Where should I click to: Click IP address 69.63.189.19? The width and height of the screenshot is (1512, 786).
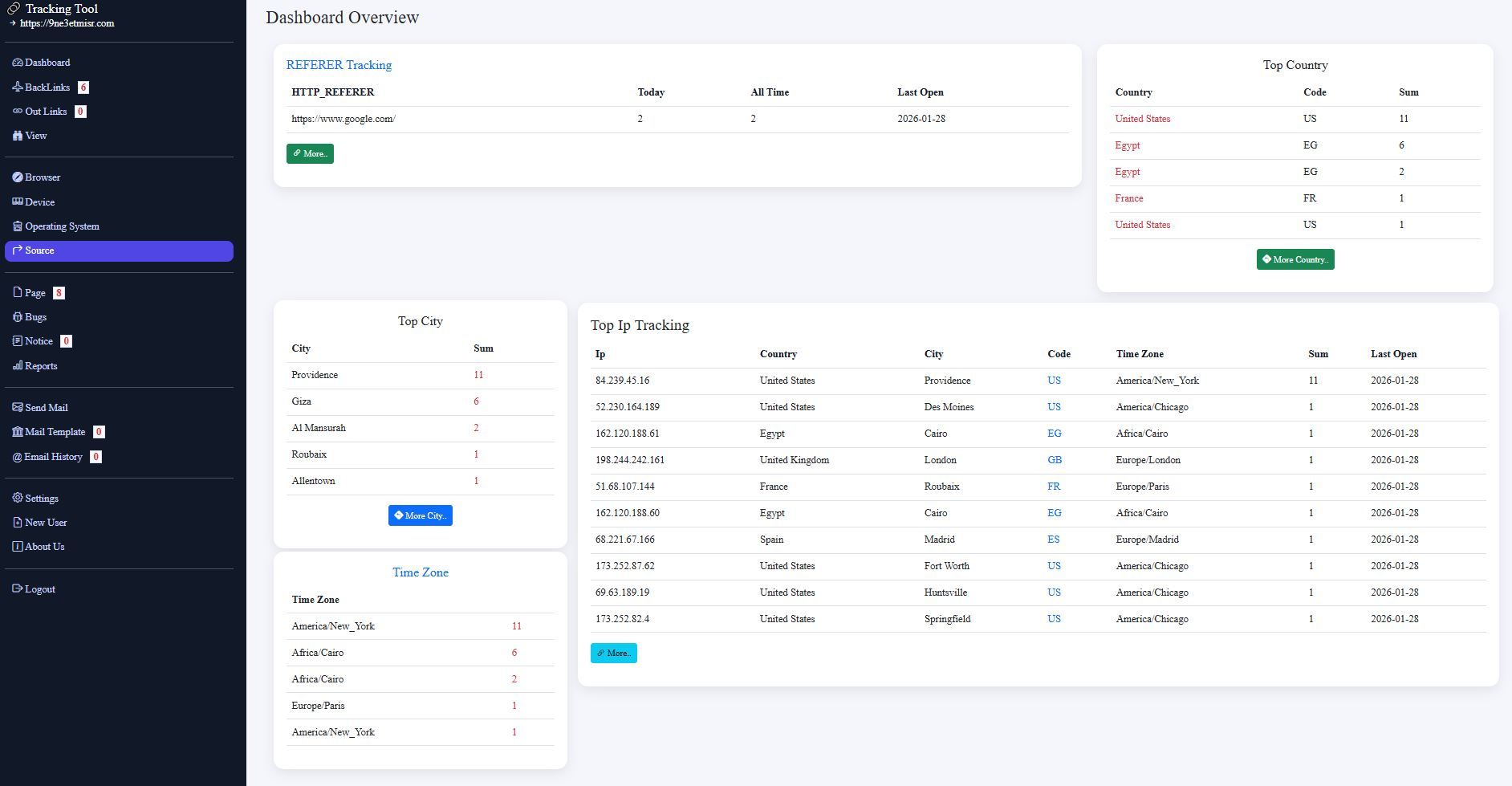click(x=623, y=593)
